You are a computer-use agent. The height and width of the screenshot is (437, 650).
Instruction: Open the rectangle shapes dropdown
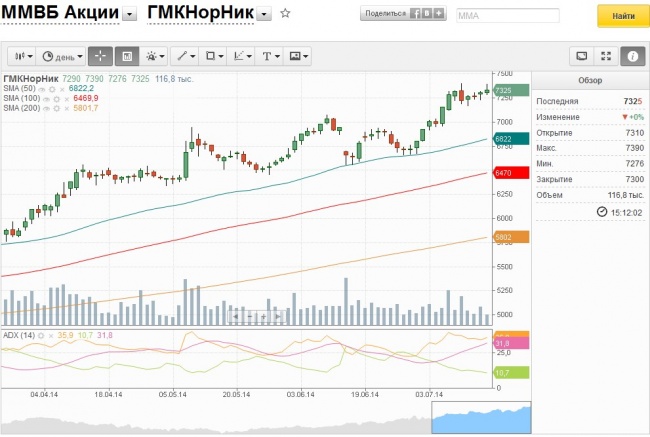[x=213, y=56]
